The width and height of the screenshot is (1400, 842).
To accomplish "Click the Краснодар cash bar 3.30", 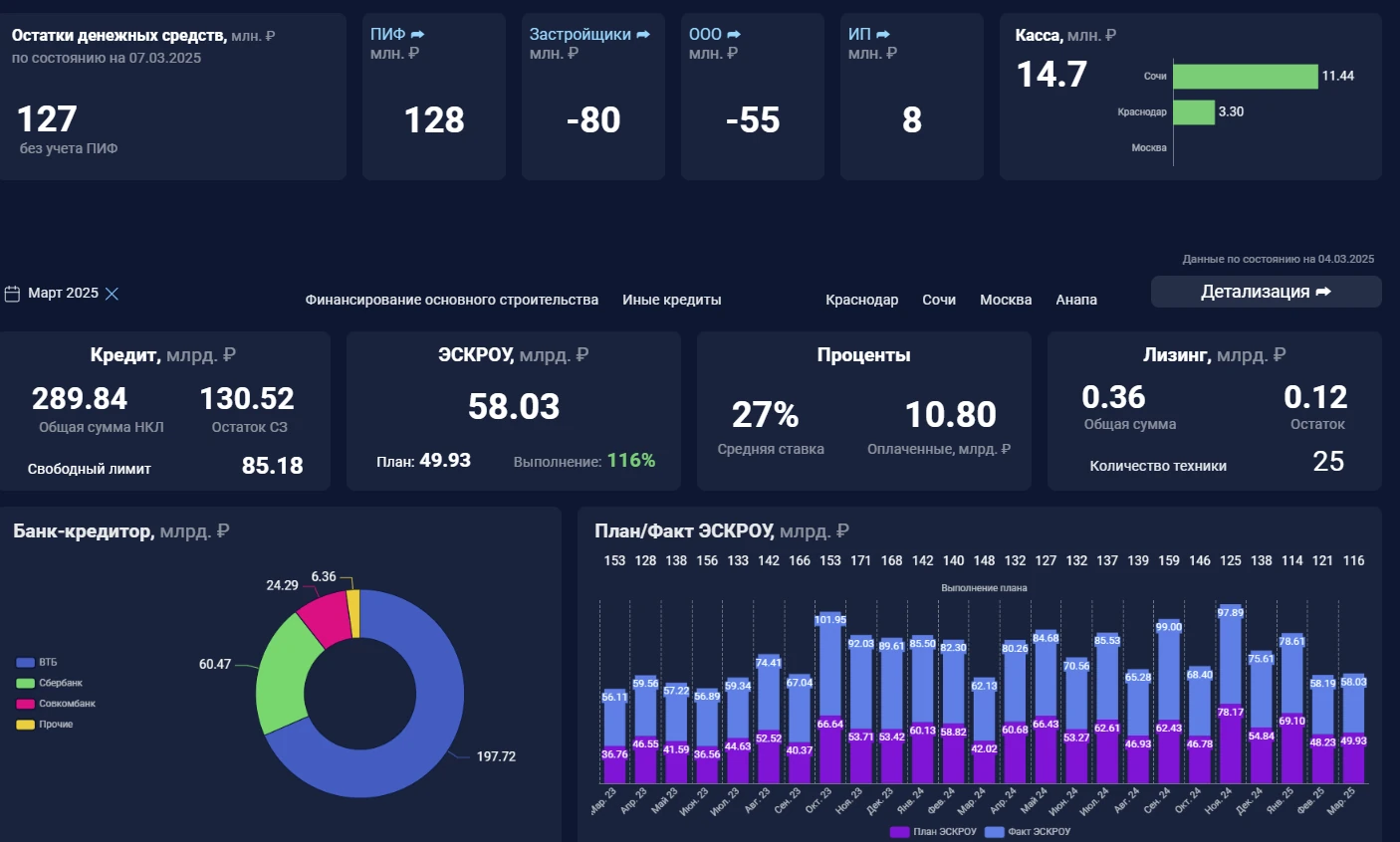I will 1194,112.
